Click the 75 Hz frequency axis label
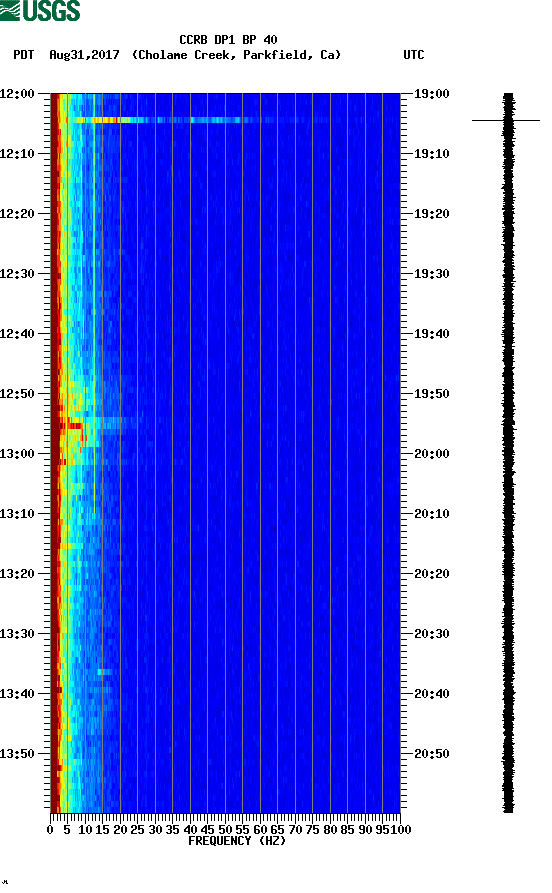This screenshot has width=552, height=893. [x=312, y=830]
